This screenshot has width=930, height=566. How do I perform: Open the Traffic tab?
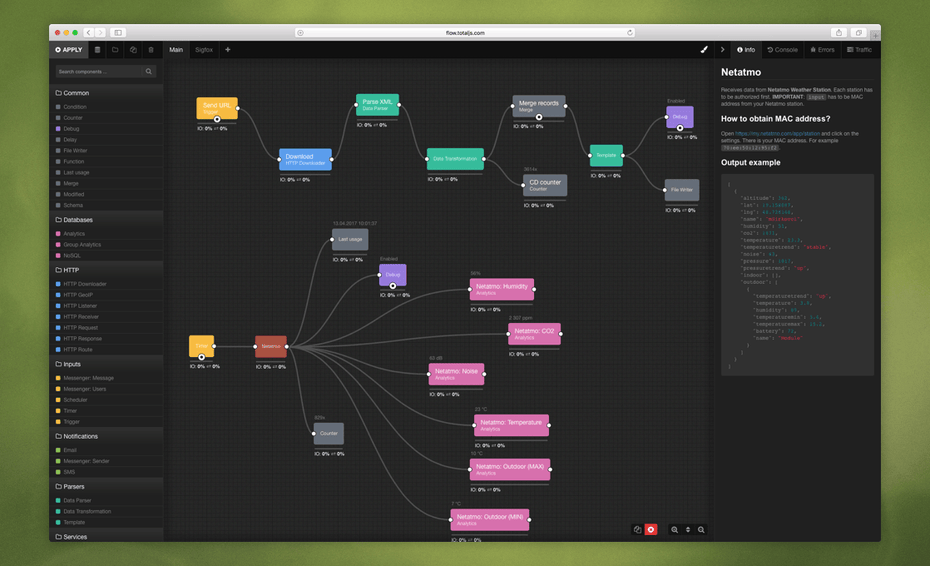(859, 50)
